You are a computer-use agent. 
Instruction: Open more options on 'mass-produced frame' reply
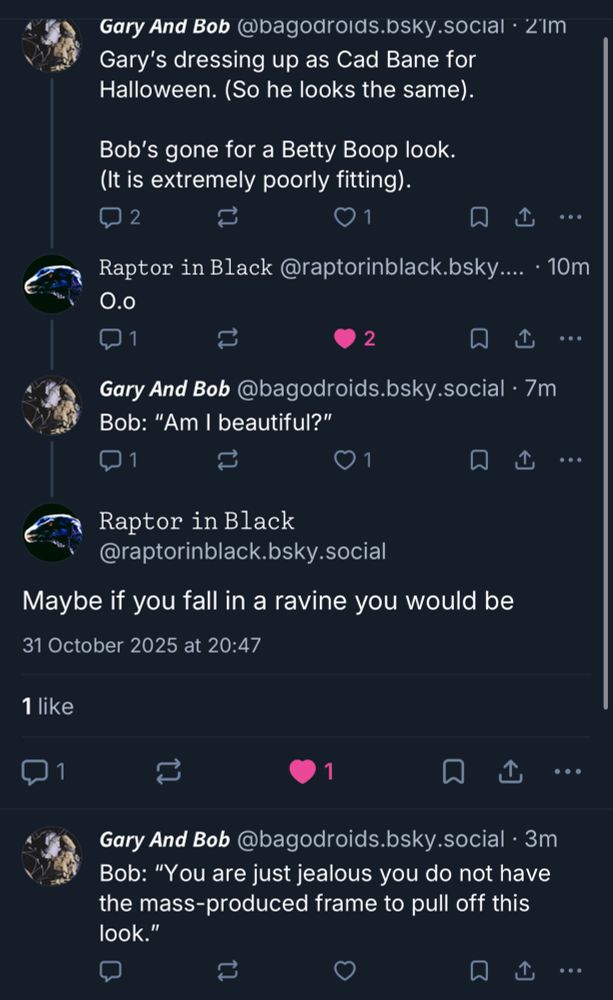pyautogui.click(x=570, y=969)
